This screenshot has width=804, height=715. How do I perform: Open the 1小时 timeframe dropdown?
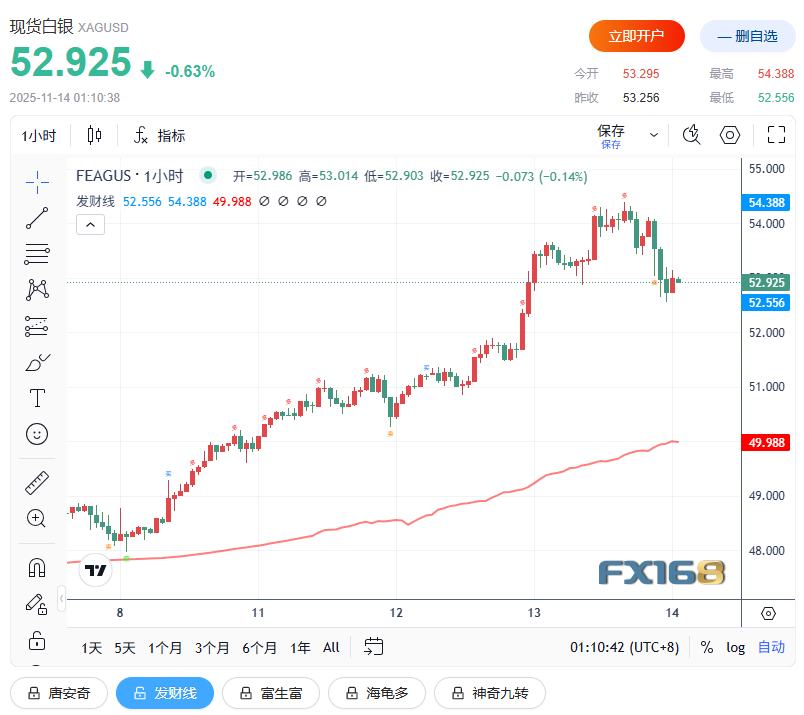click(x=38, y=135)
